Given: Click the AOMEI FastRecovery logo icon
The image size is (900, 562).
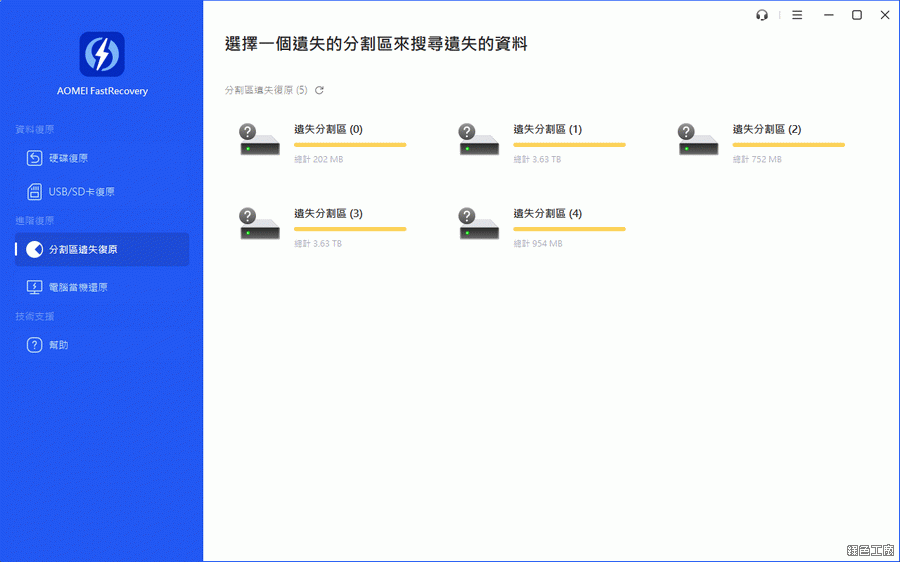Looking at the screenshot, I should (x=102, y=54).
